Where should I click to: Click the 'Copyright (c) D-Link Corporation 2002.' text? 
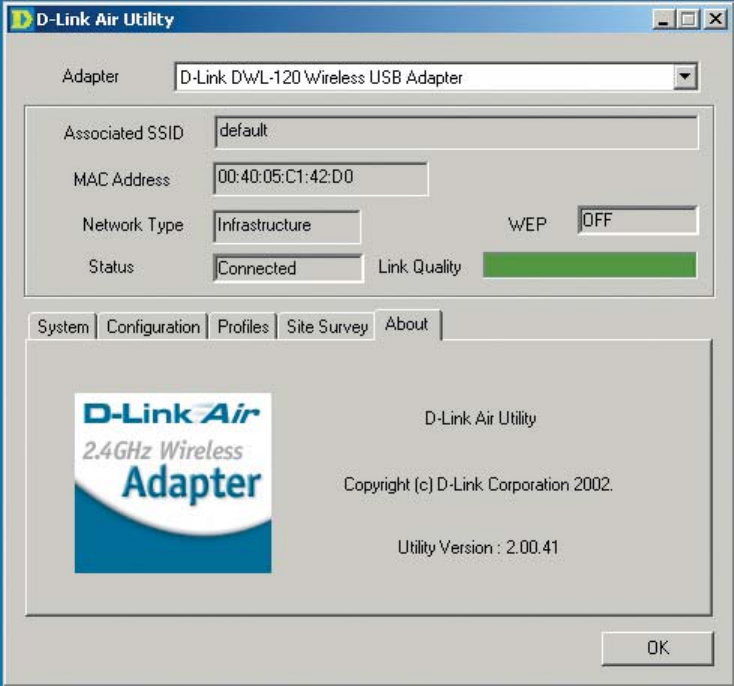[478, 484]
